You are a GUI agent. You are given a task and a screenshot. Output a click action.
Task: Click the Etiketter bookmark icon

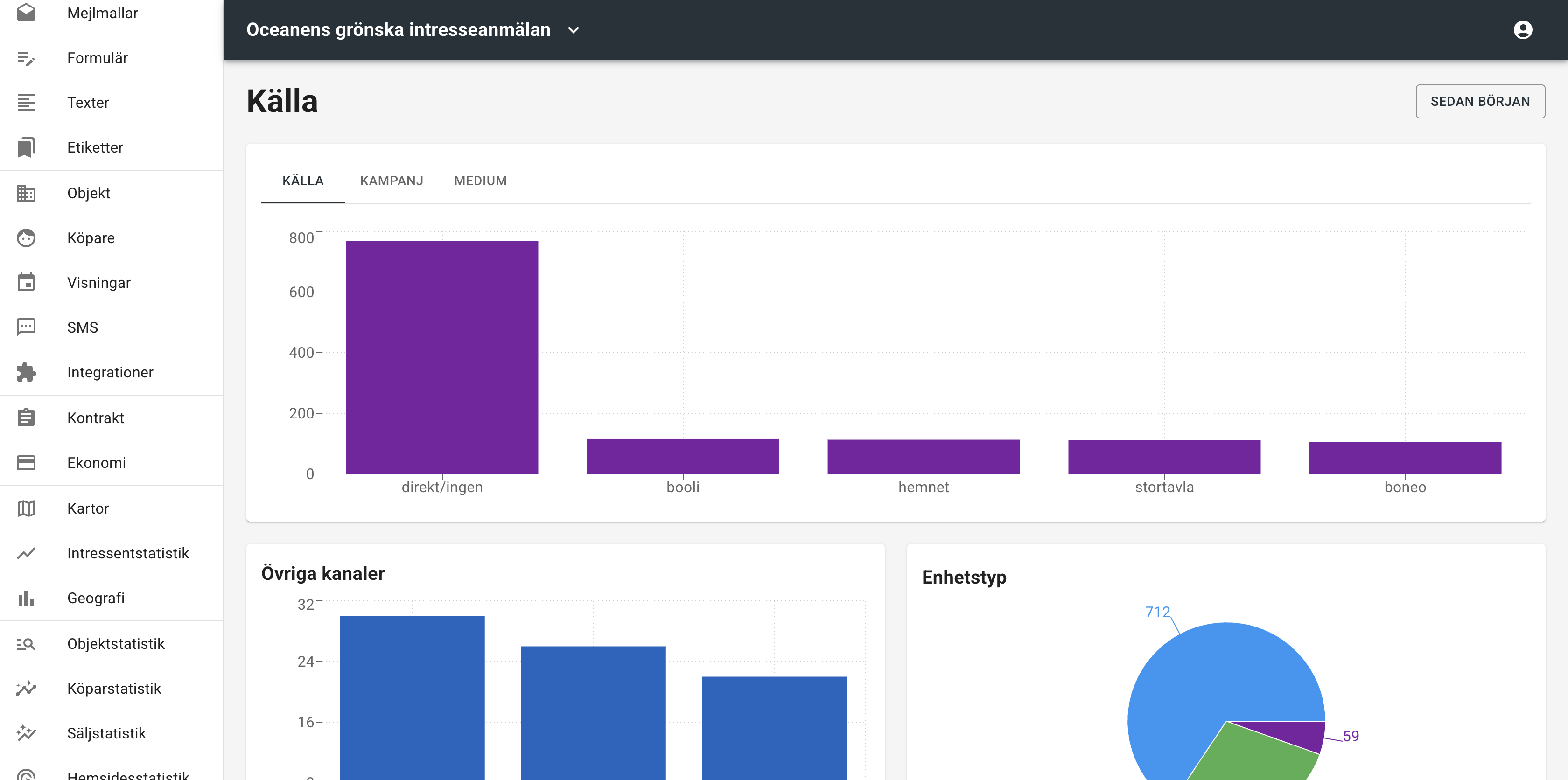click(26, 147)
